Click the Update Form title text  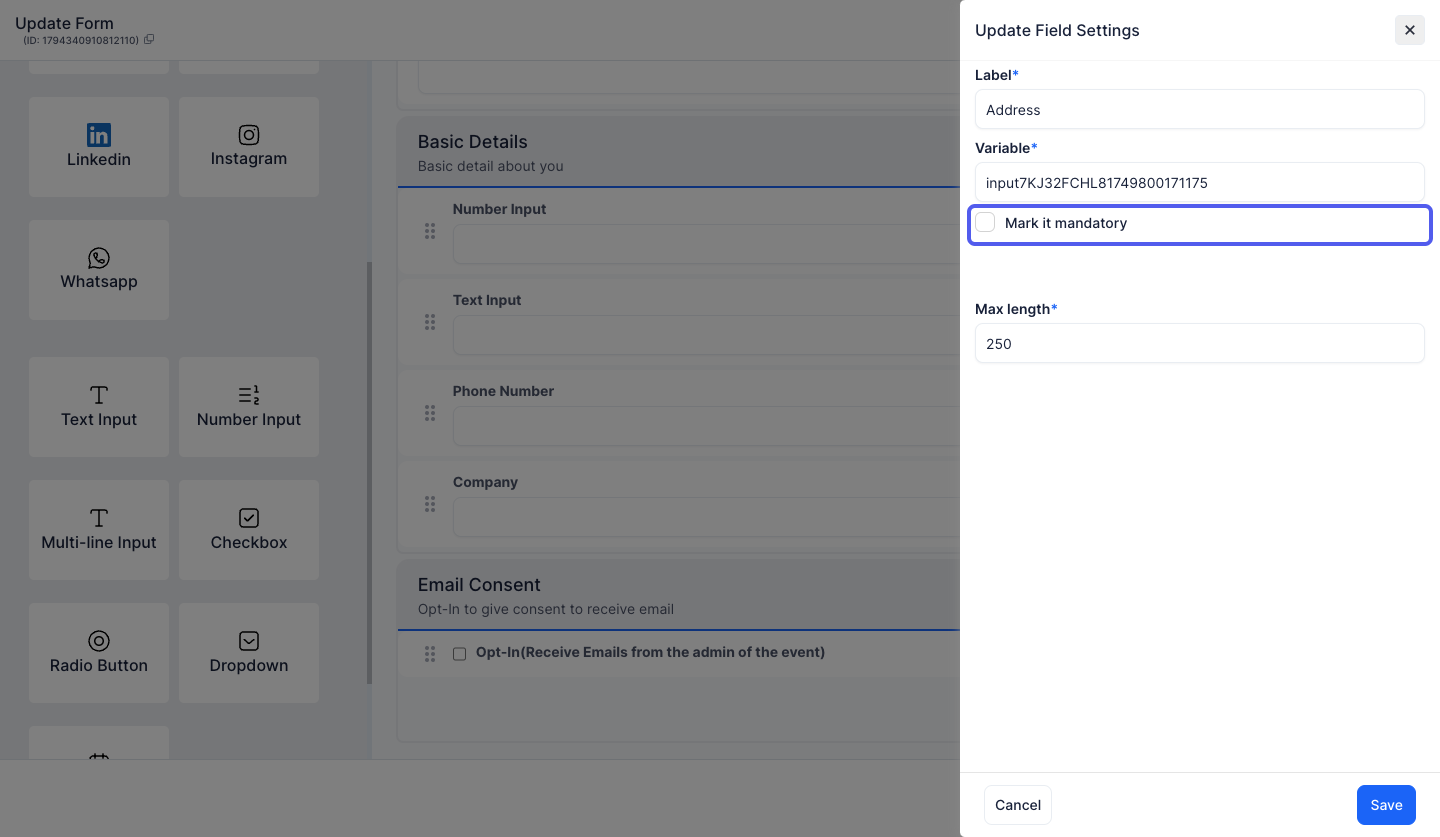(x=64, y=23)
